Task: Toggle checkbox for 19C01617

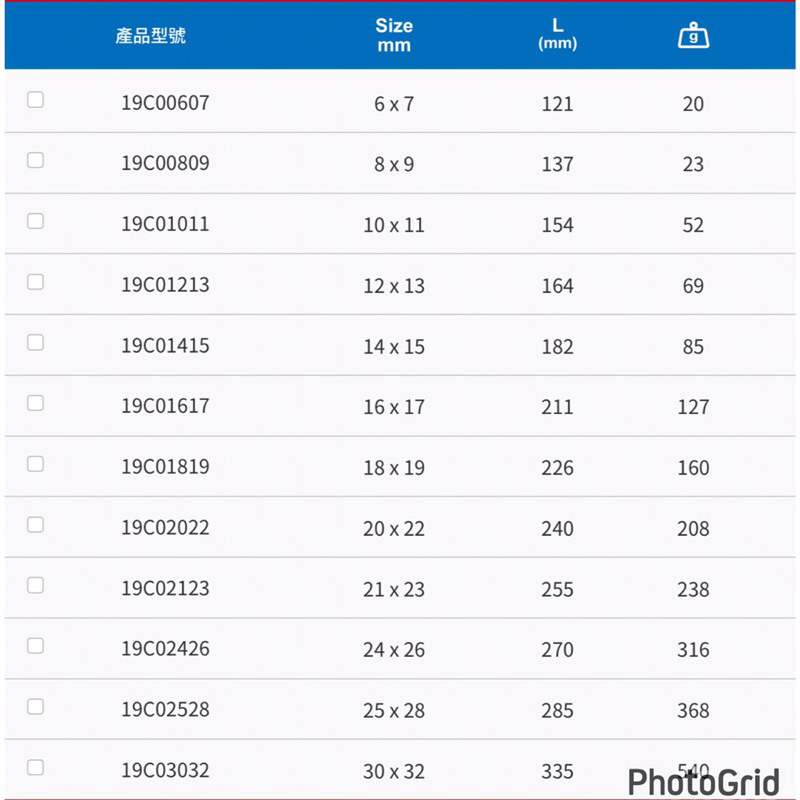Action: pos(36,403)
